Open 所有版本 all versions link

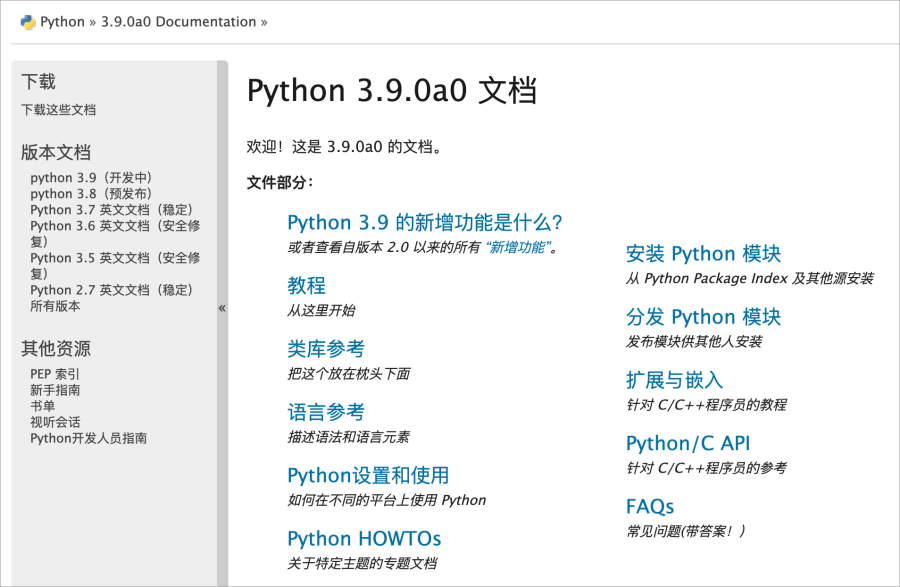click(55, 306)
